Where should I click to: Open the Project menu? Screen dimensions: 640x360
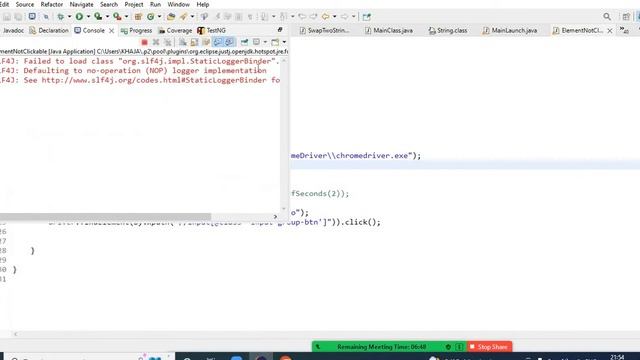(x=134, y=4)
